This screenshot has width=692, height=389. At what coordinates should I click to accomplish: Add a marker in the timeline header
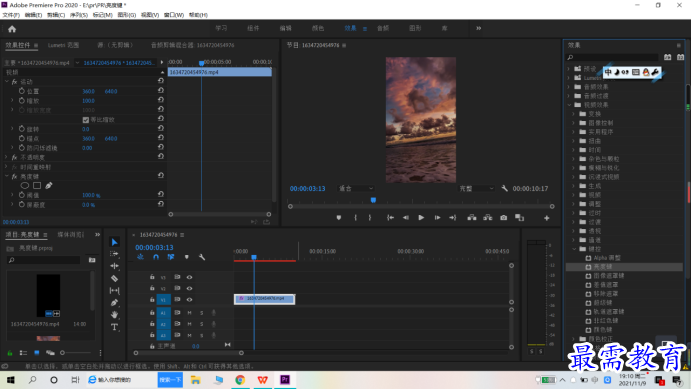tap(187, 257)
